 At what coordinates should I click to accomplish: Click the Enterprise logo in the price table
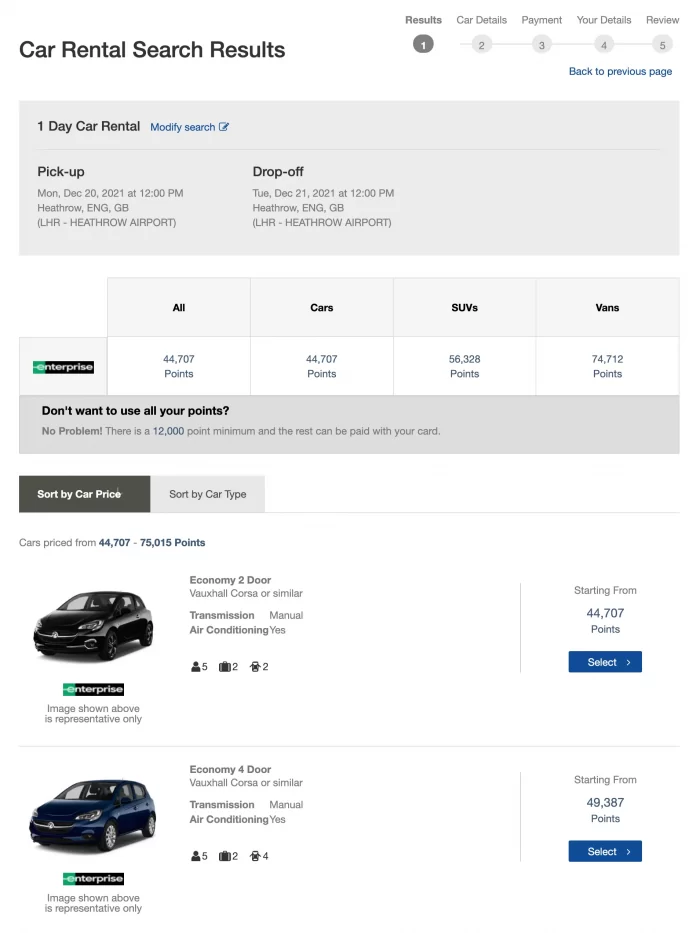click(63, 367)
